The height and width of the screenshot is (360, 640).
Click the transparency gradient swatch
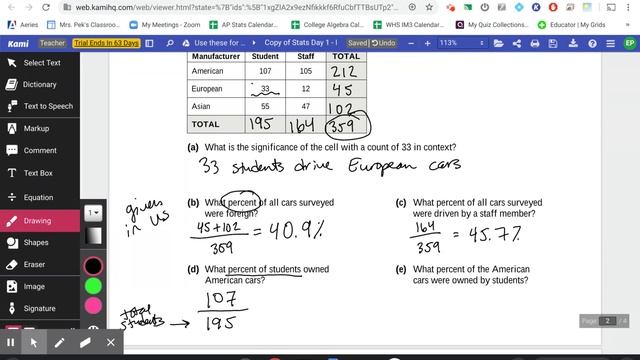93,236
